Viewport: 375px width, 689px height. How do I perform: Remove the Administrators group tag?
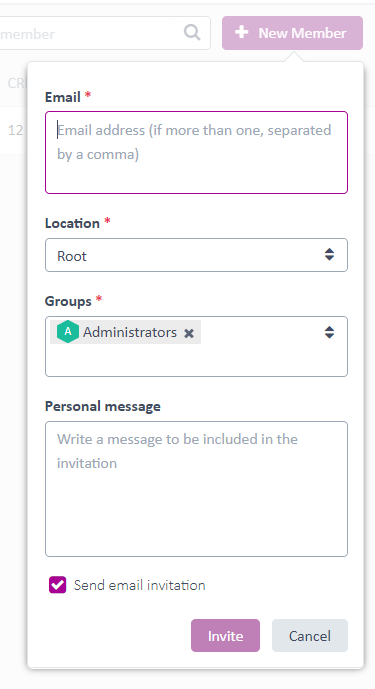click(189, 333)
